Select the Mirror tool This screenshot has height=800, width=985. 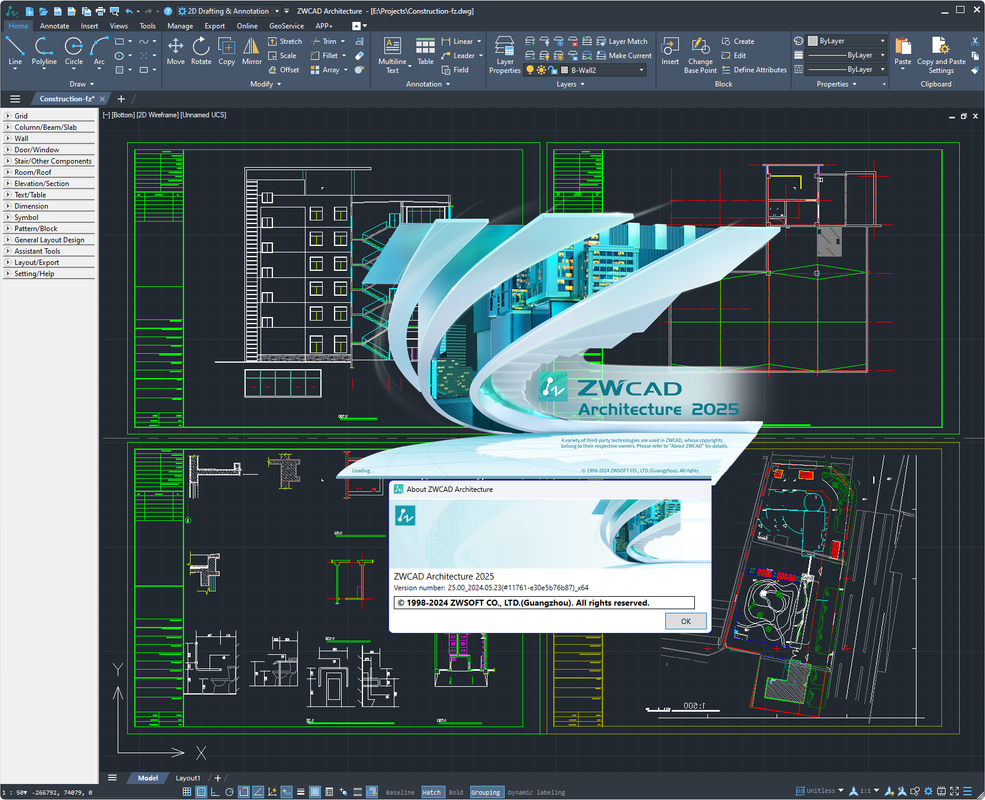(252, 51)
